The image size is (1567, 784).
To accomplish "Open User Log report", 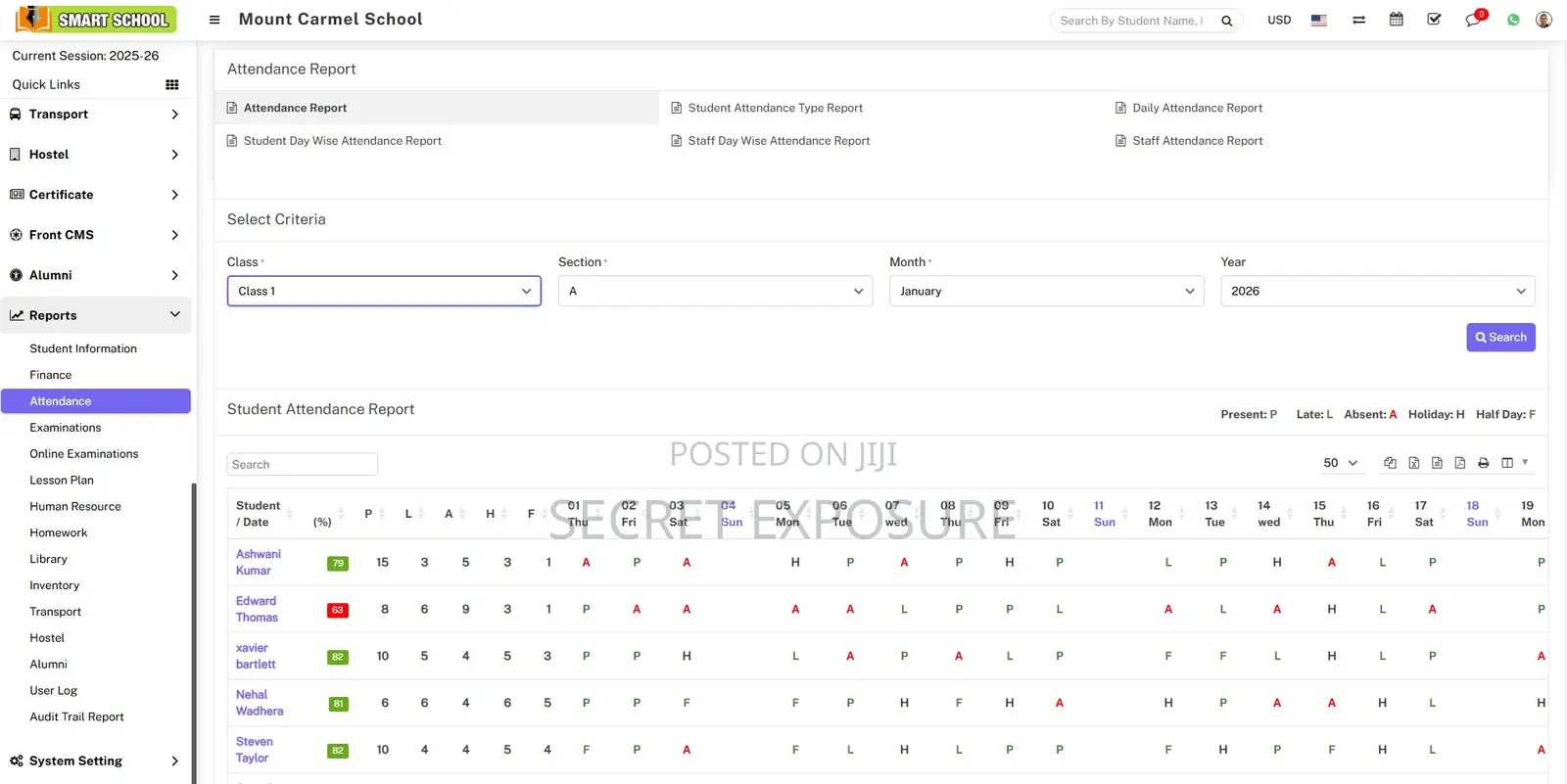I will point(54,691).
